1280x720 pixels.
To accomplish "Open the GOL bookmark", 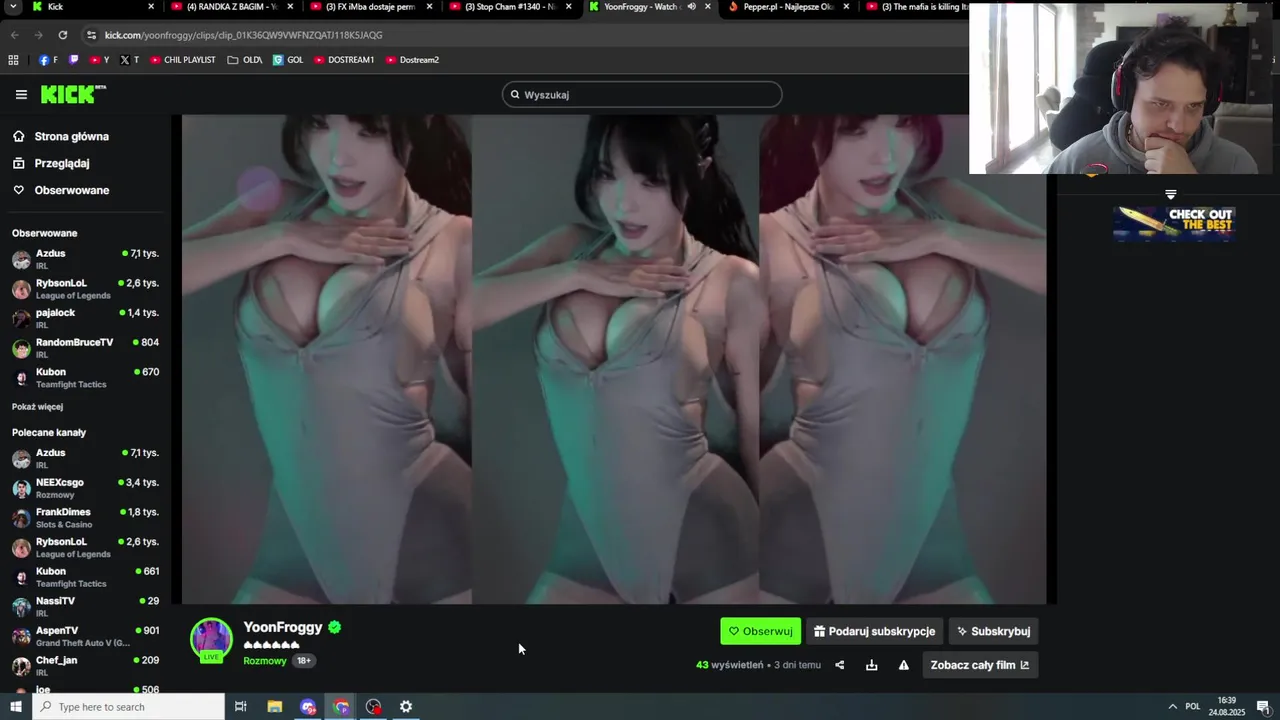I will [288, 60].
